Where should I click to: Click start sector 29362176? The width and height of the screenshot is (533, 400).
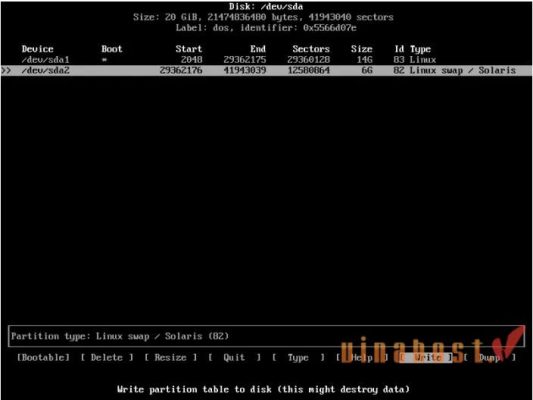(x=181, y=70)
